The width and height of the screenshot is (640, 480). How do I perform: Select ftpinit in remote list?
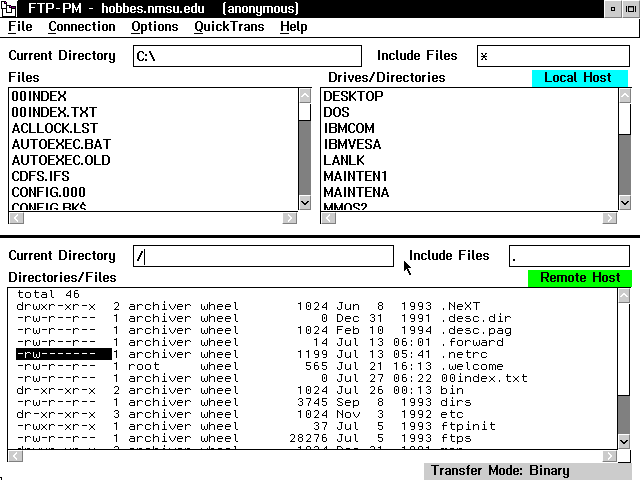point(312,426)
